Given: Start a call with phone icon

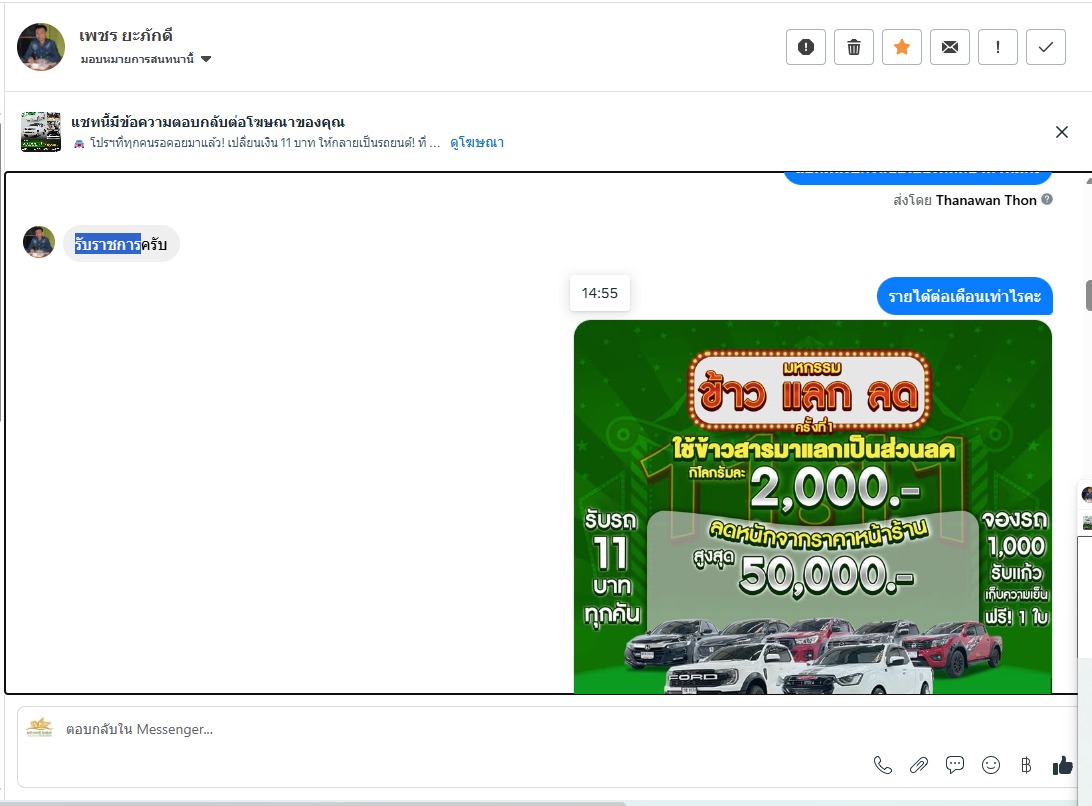Looking at the screenshot, I should point(882,766).
